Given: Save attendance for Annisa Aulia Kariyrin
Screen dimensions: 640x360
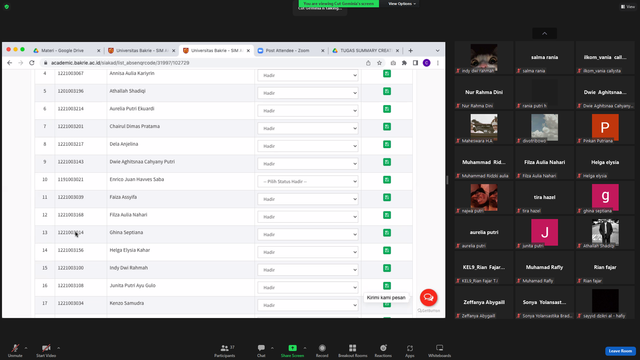Looking at the screenshot, I should pyautogui.click(x=387, y=73).
